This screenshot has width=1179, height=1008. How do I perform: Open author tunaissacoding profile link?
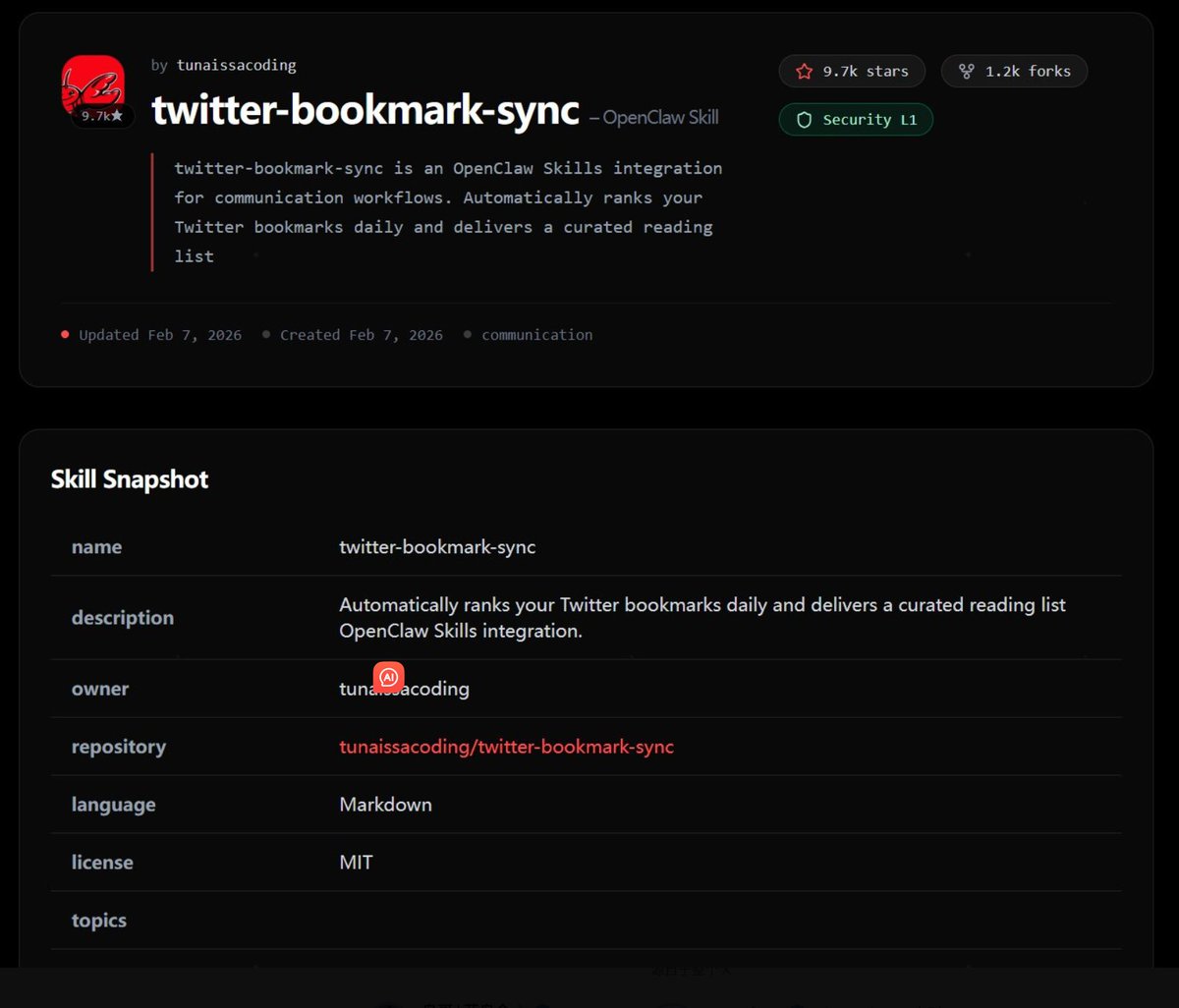[236, 66]
